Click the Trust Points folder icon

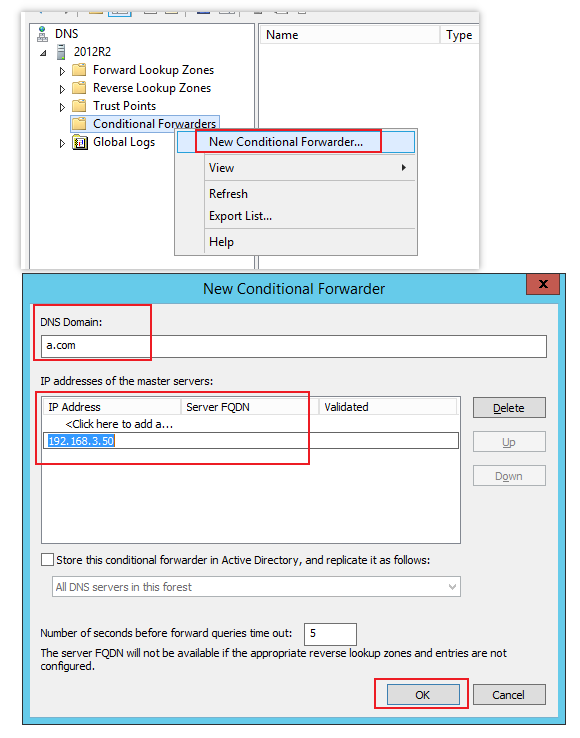(x=79, y=106)
